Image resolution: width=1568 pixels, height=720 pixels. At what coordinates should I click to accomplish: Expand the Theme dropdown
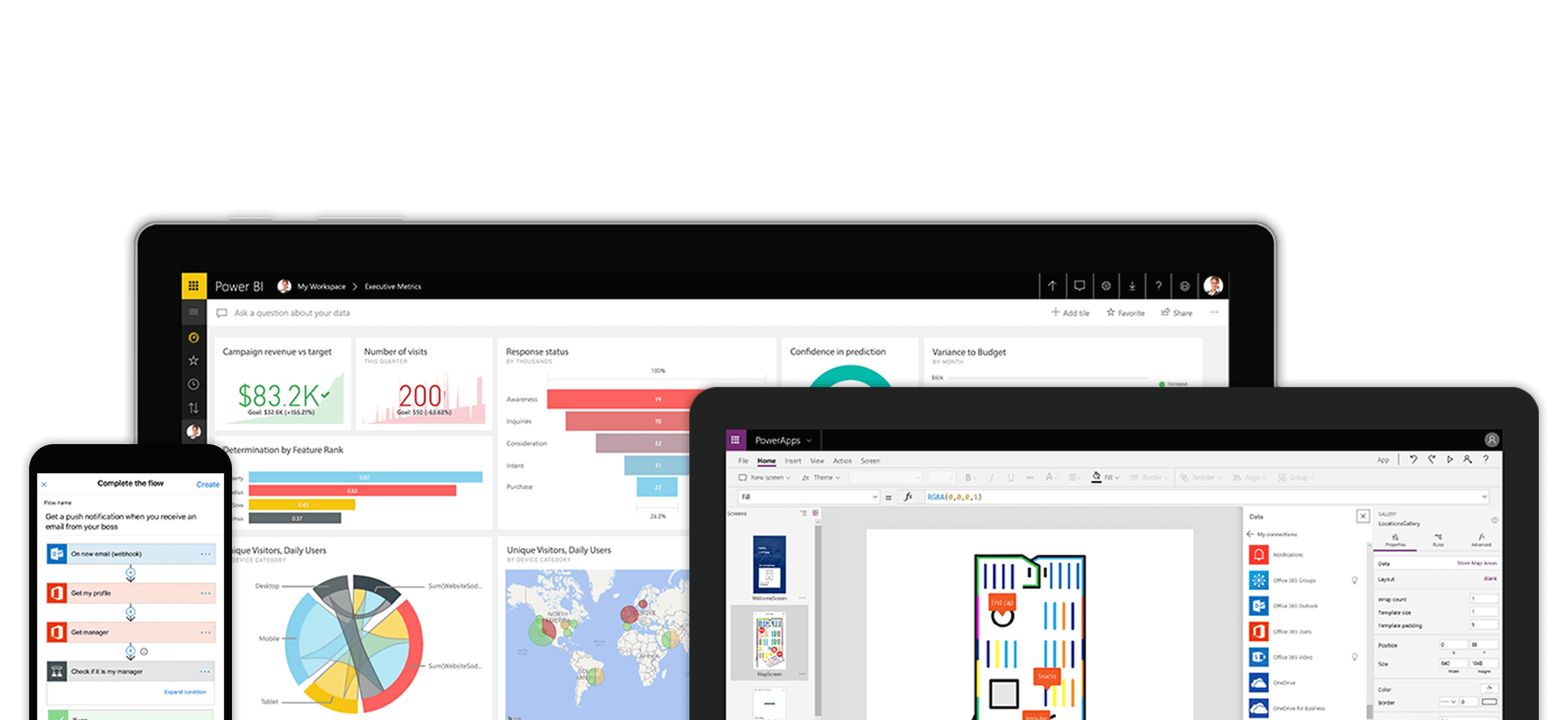pos(821,478)
